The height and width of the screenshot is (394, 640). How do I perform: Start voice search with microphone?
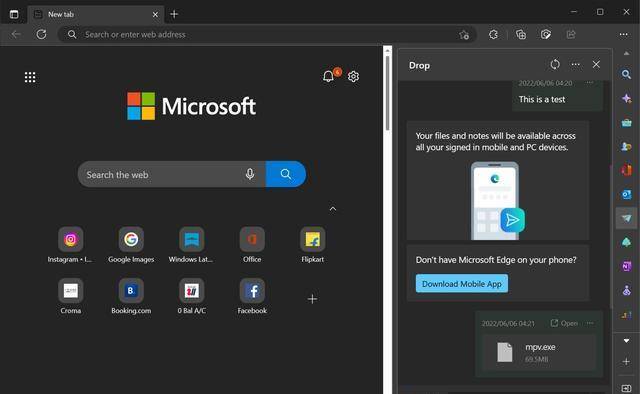pyautogui.click(x=250, y=174)
